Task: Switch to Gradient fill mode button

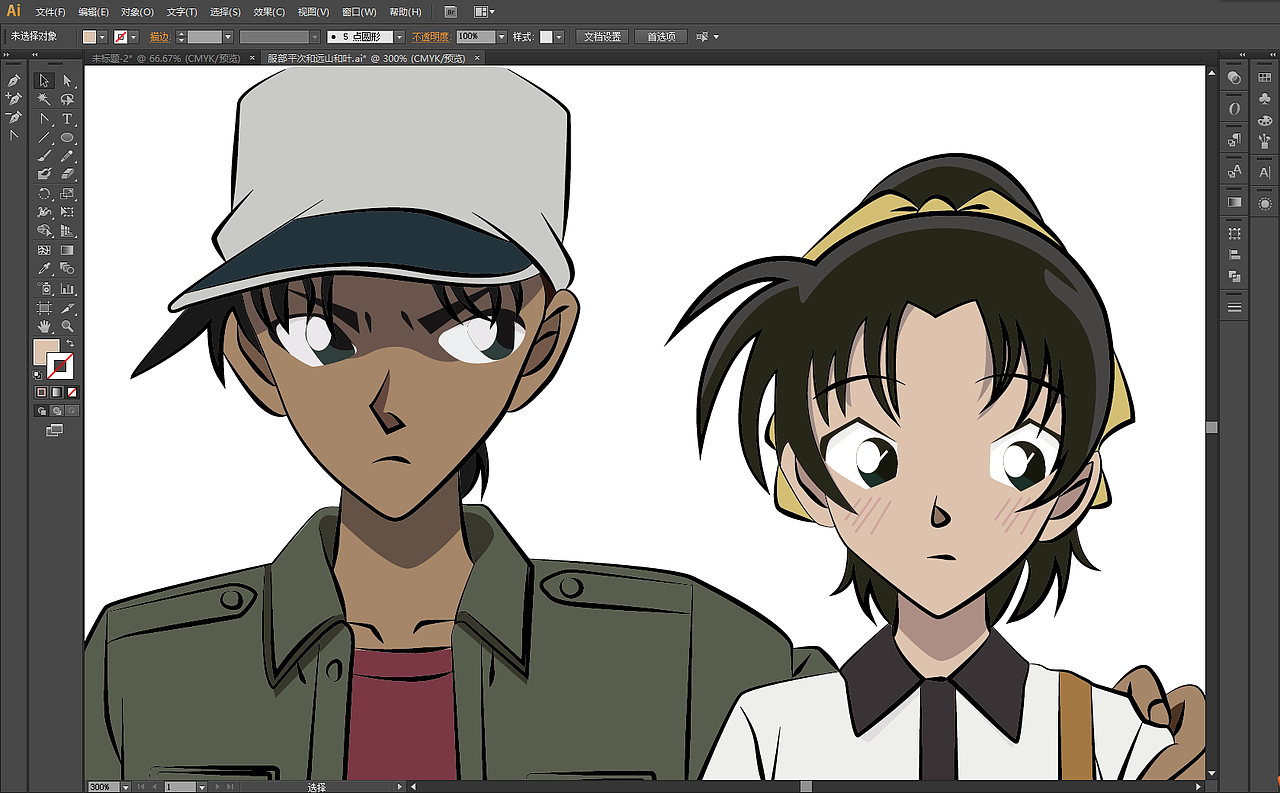Action: click(x=57, y=392)
